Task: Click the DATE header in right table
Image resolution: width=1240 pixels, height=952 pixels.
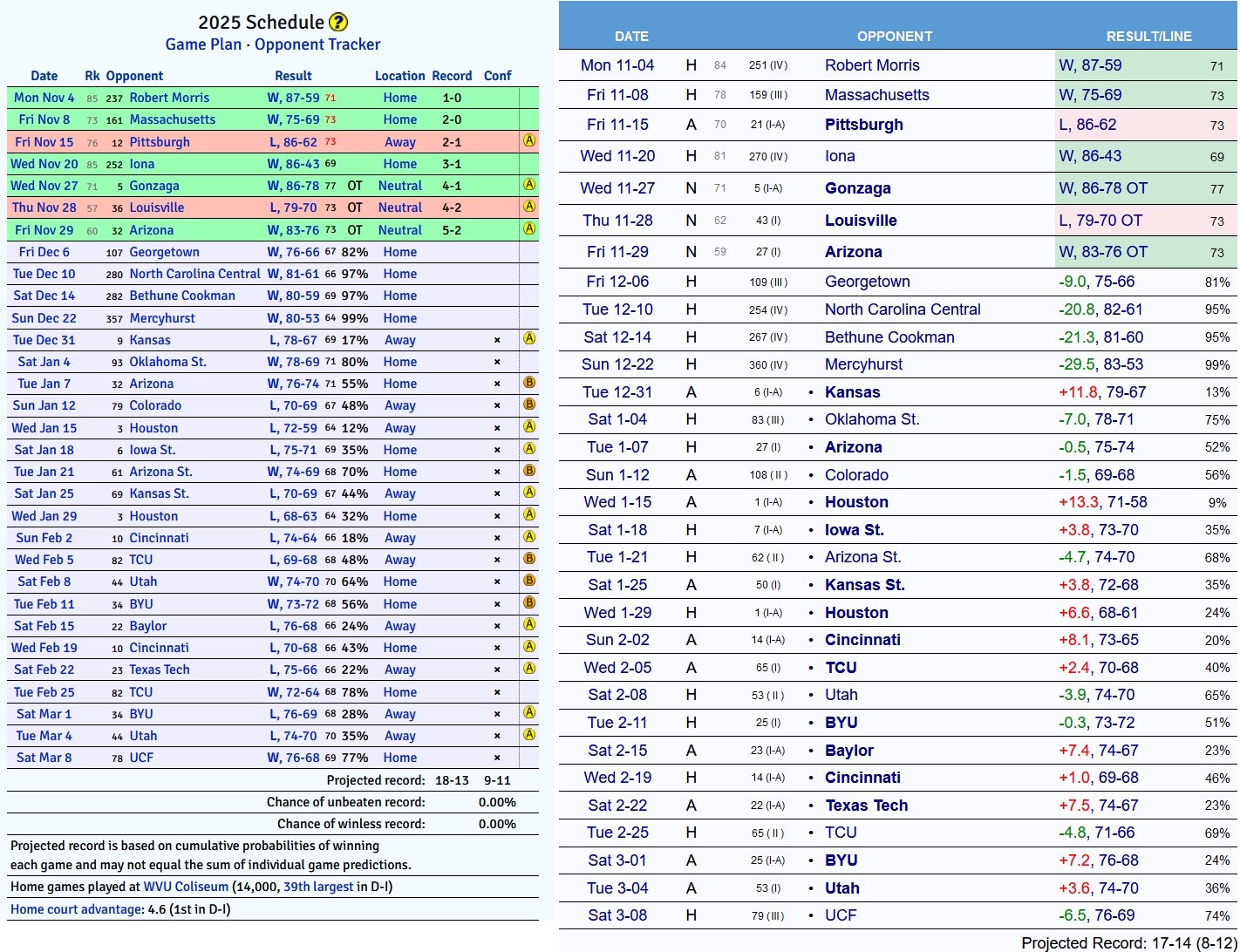Action: pos(631,37)
